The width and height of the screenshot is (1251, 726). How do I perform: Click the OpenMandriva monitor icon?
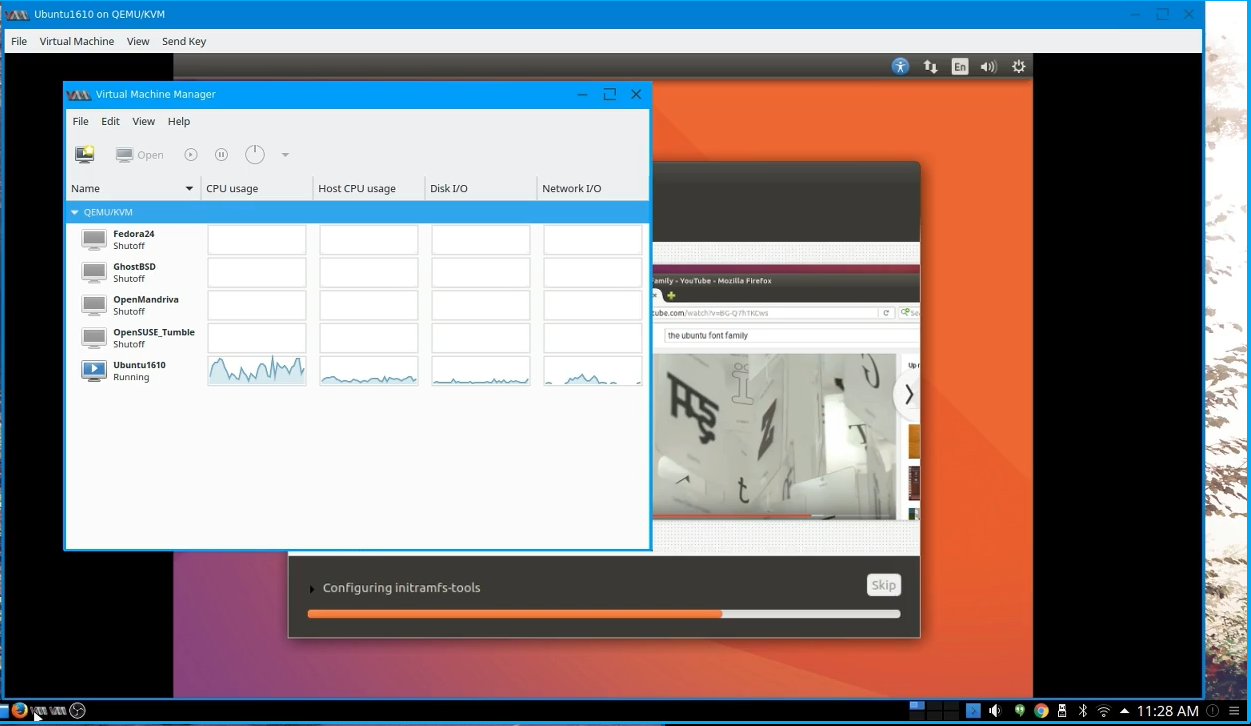[x=94, y=305]
